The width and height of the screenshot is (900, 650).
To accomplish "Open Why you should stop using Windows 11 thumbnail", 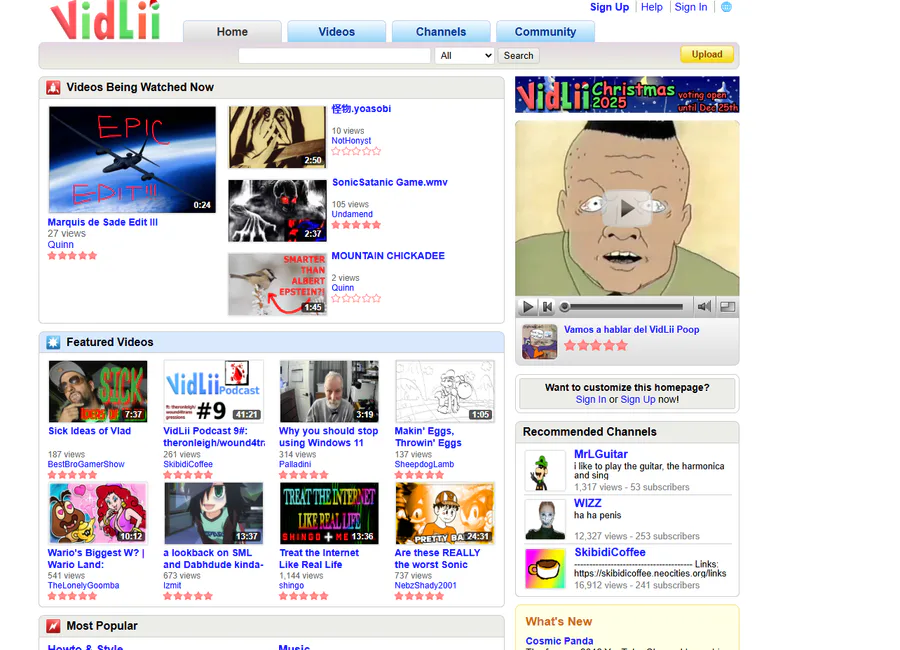I will (x=329, y=392).
